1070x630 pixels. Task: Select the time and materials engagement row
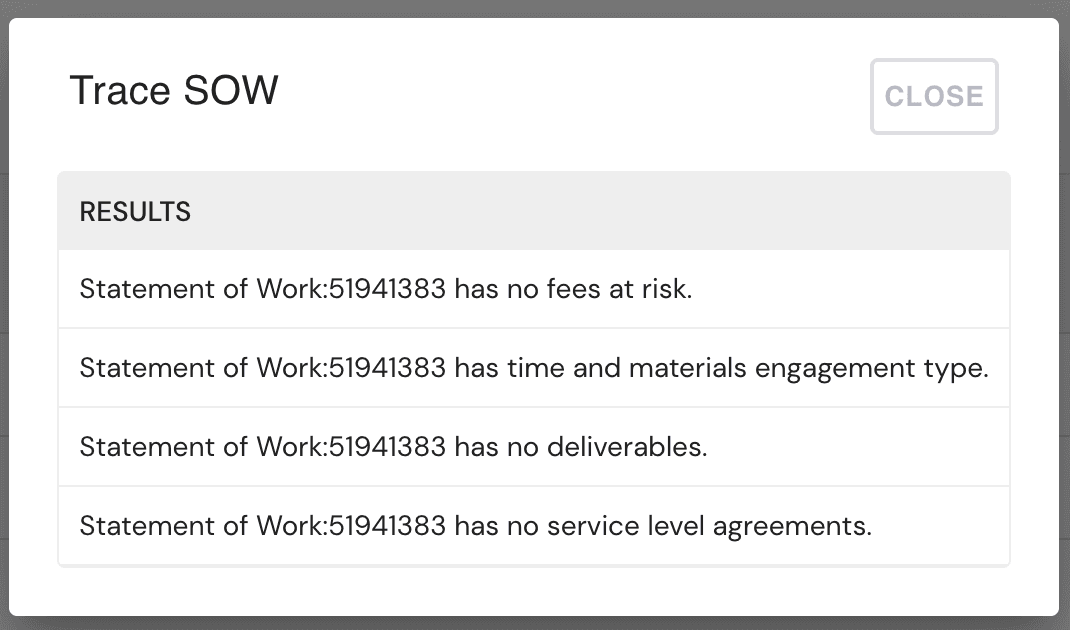[533, 368]
